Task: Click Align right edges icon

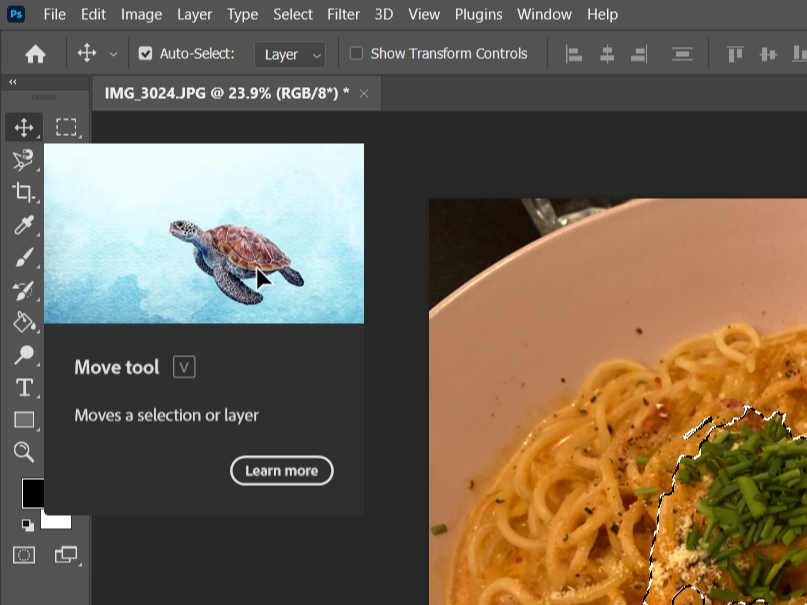Action: [639, 54]
